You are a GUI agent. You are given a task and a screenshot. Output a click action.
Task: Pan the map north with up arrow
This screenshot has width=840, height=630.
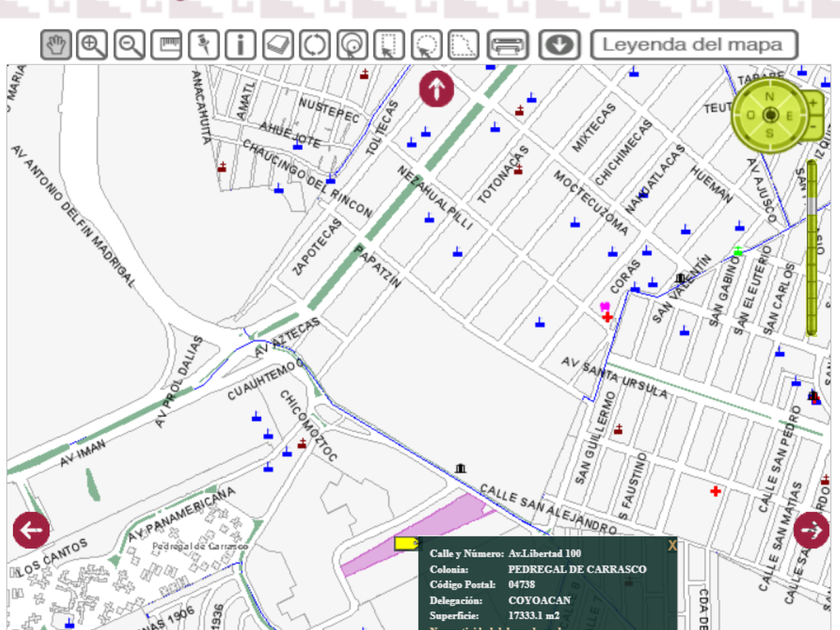436,89
